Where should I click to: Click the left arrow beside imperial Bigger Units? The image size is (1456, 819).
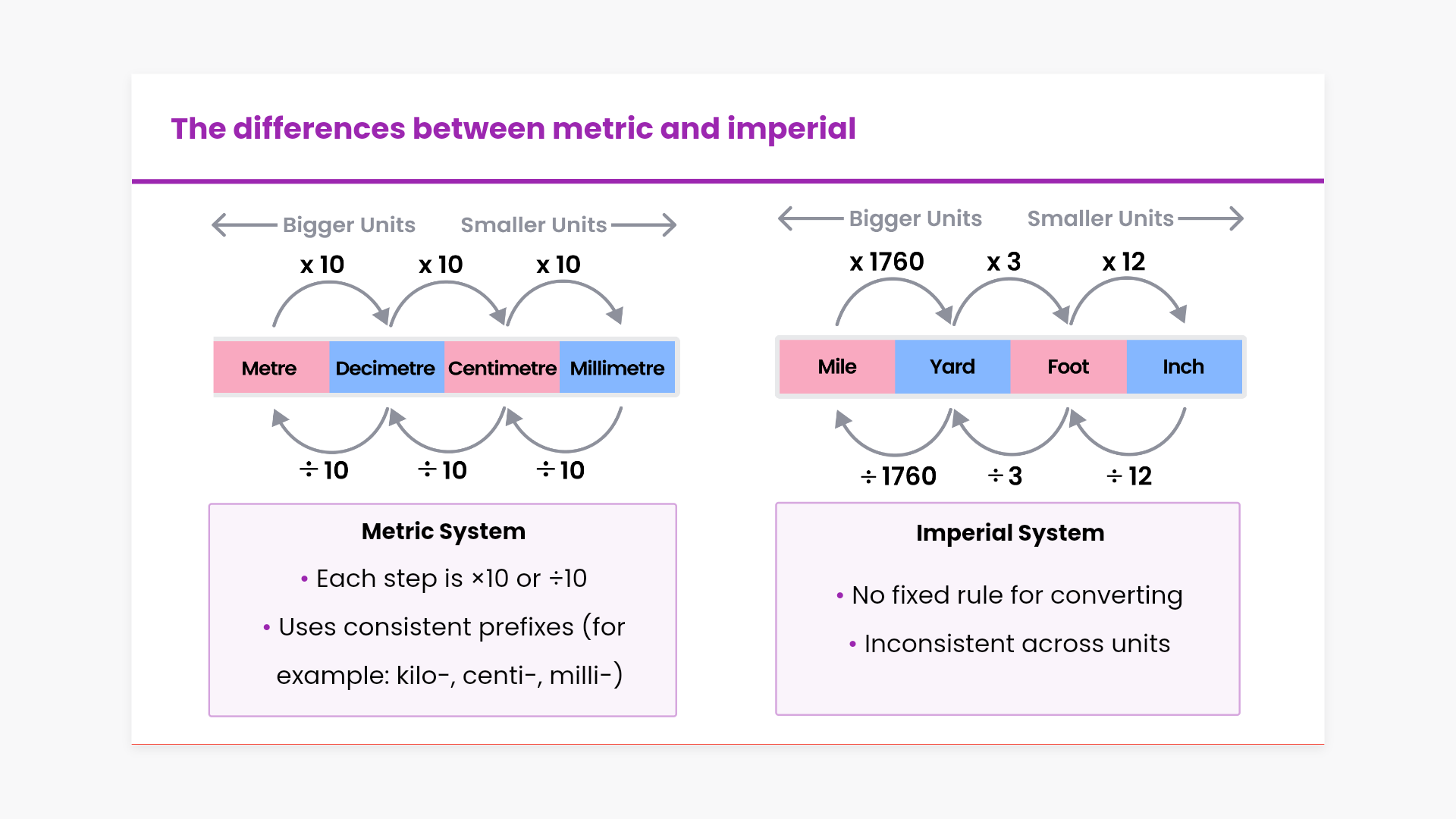(809, 218)
